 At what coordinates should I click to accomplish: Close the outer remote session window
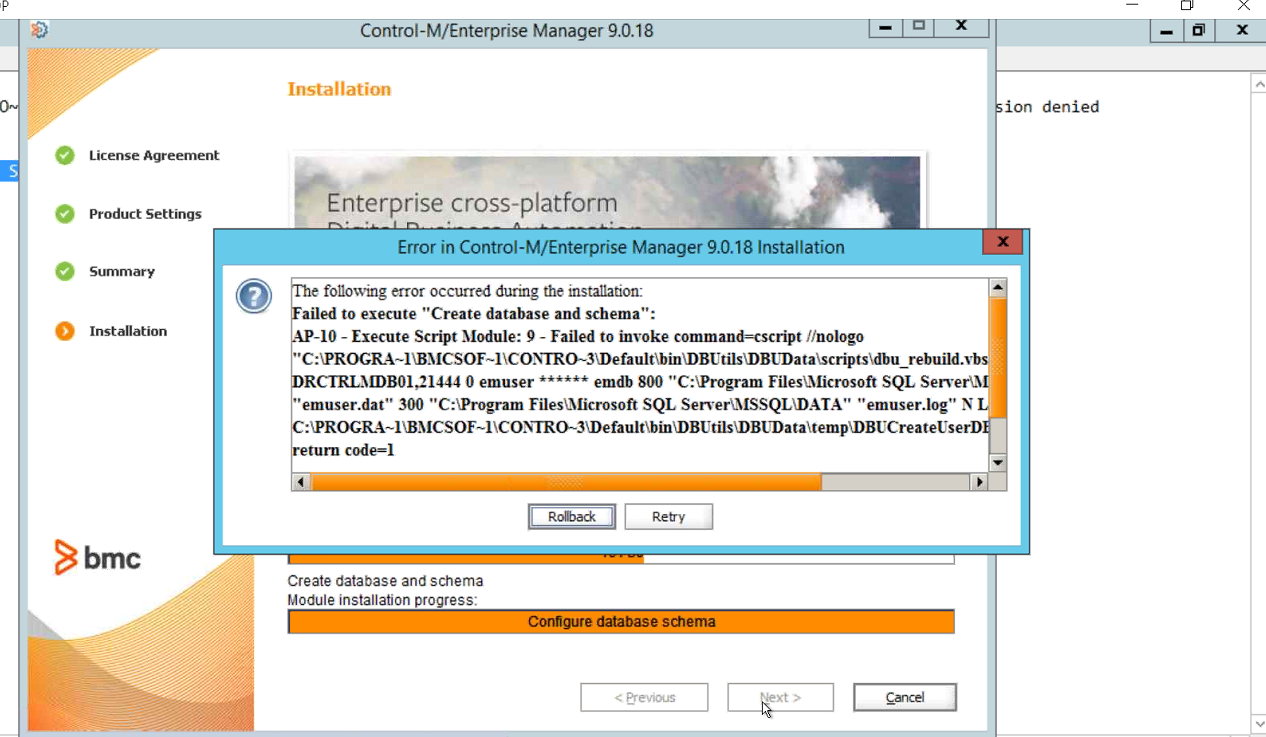1243,6
